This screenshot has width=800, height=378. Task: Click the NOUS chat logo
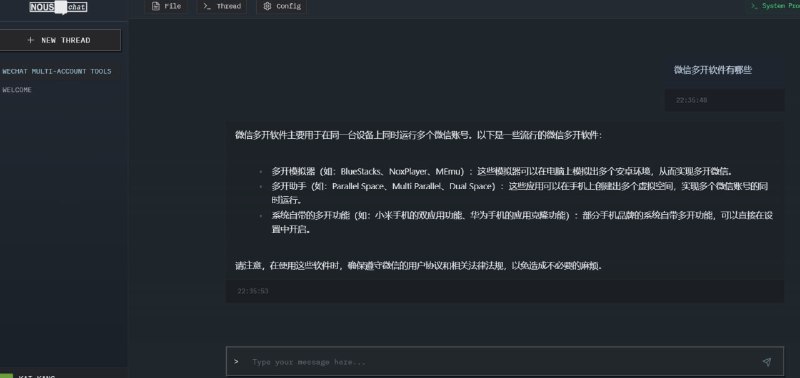[x=58, y=7]
